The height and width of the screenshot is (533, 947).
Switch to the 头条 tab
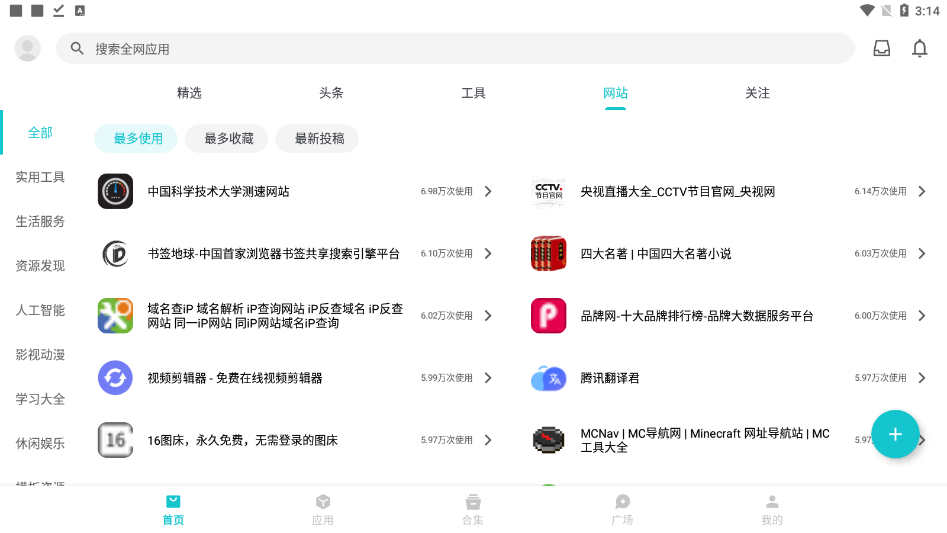pyautogui.click(x=331, y=93)
